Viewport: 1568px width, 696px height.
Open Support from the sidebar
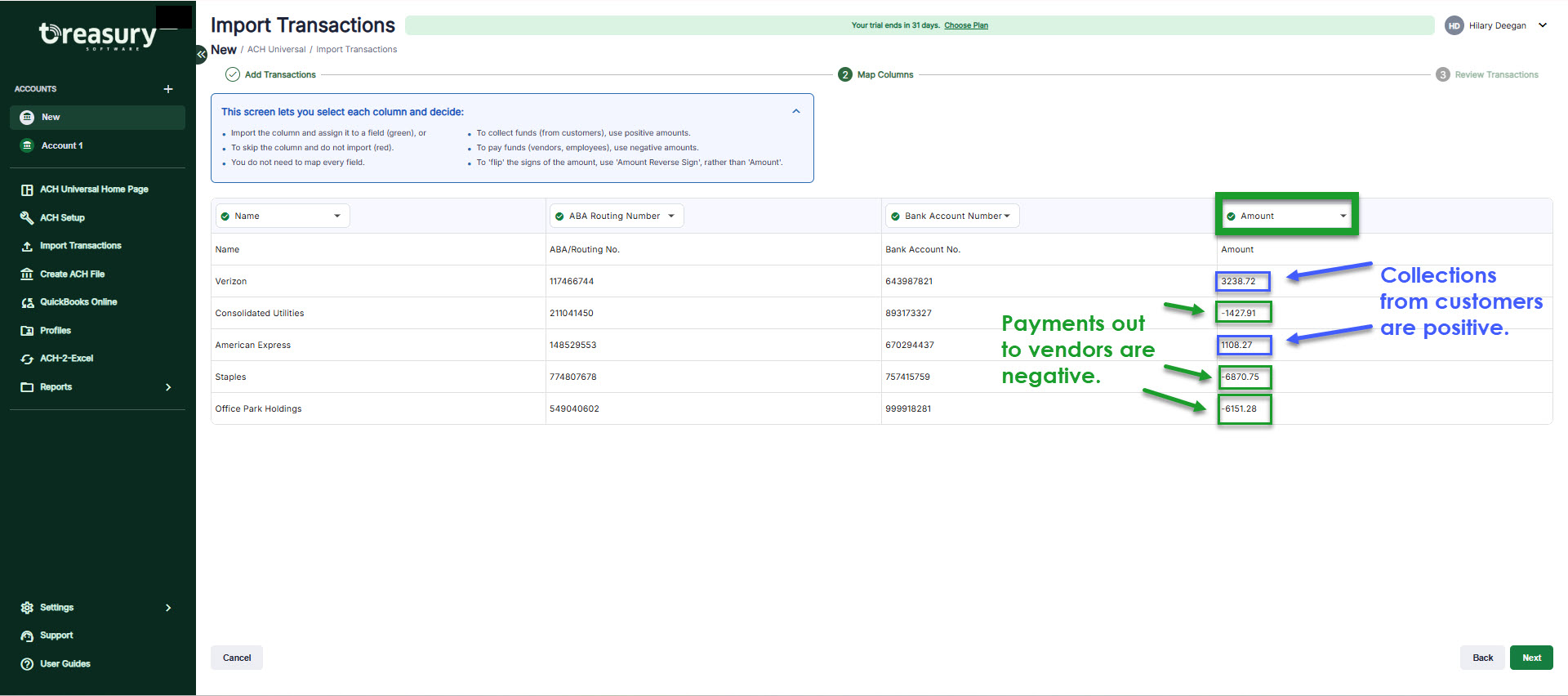point(56,636)
